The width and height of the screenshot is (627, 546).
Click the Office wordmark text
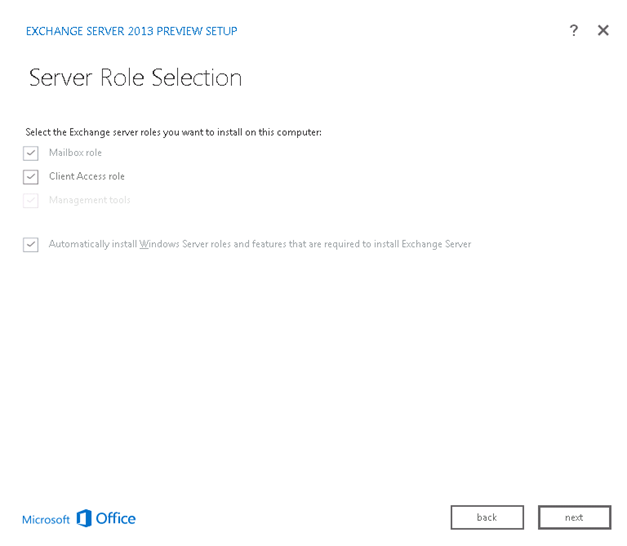(116, 518)
